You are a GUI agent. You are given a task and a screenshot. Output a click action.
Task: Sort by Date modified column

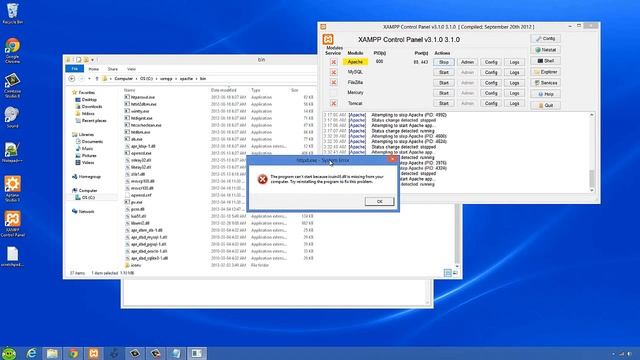click(x=224, y=90)
